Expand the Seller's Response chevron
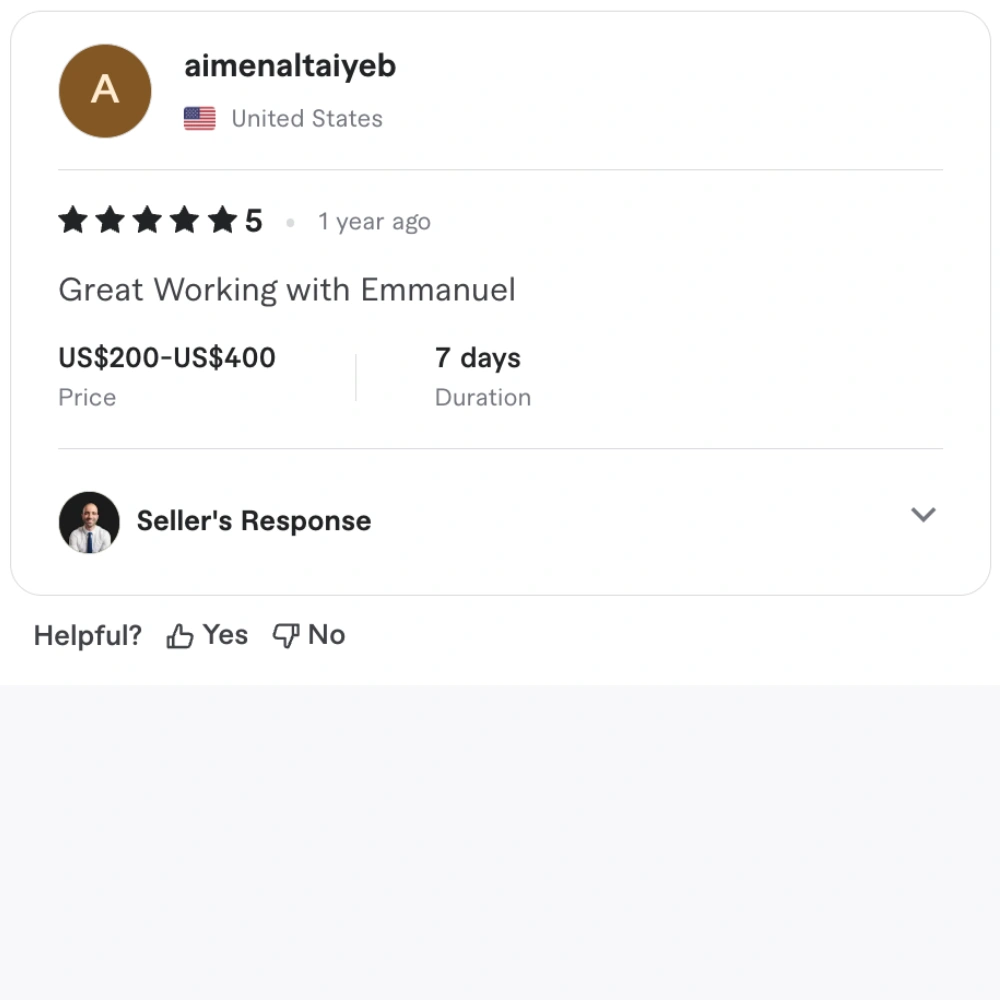Image resolution: width=1000 pixels, height=1000 pixels. click(923, 515)
